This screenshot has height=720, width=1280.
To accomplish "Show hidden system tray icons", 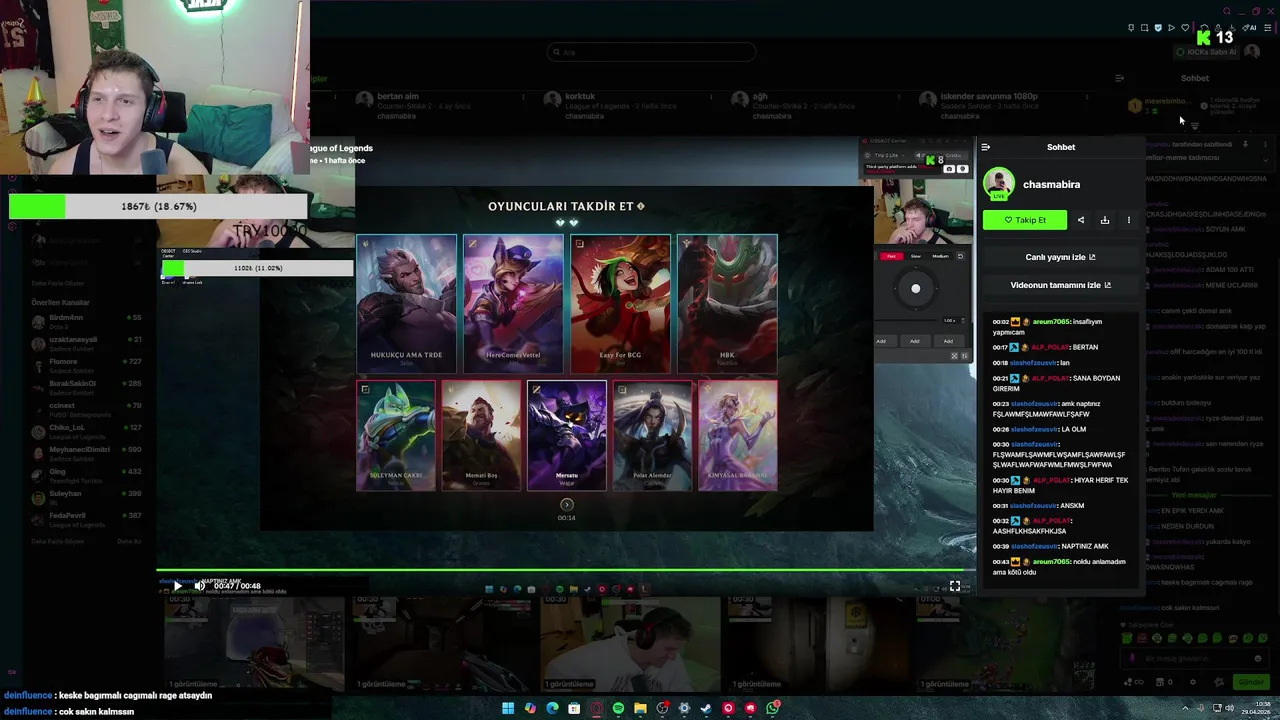I will point(1185,709).
